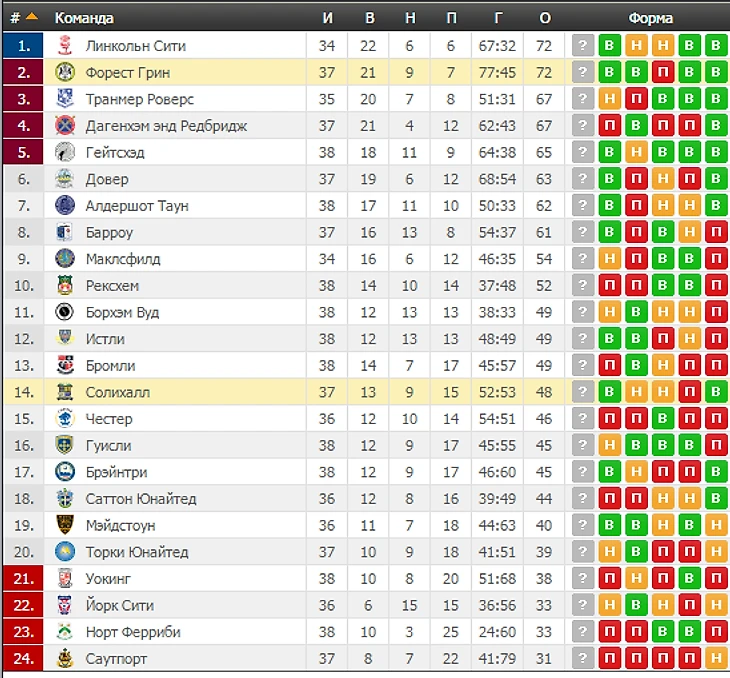
Task: Click the orange Н form badge for Саутпорт
Action: pos(714,658)
